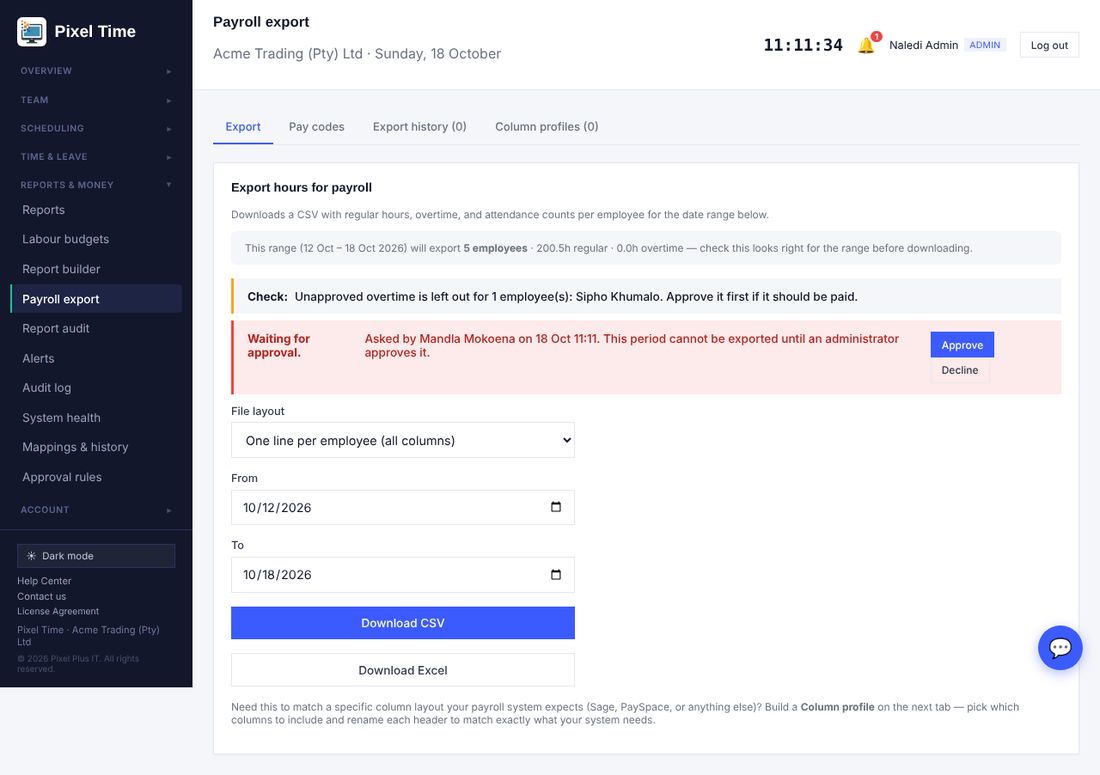Image resolution: width=1100 pixels, height=775 pixels.
Task: Collapse the Reports & Money section
Action: coord(96,184)
